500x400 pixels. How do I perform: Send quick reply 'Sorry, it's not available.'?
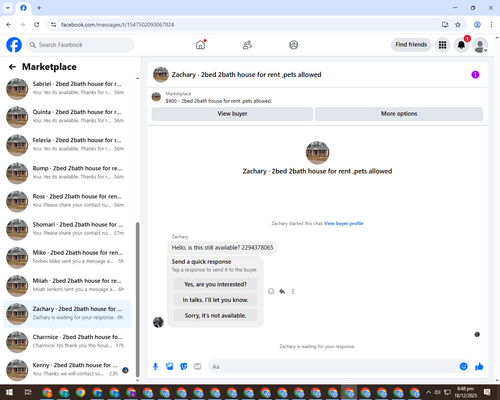coord(215,315)
